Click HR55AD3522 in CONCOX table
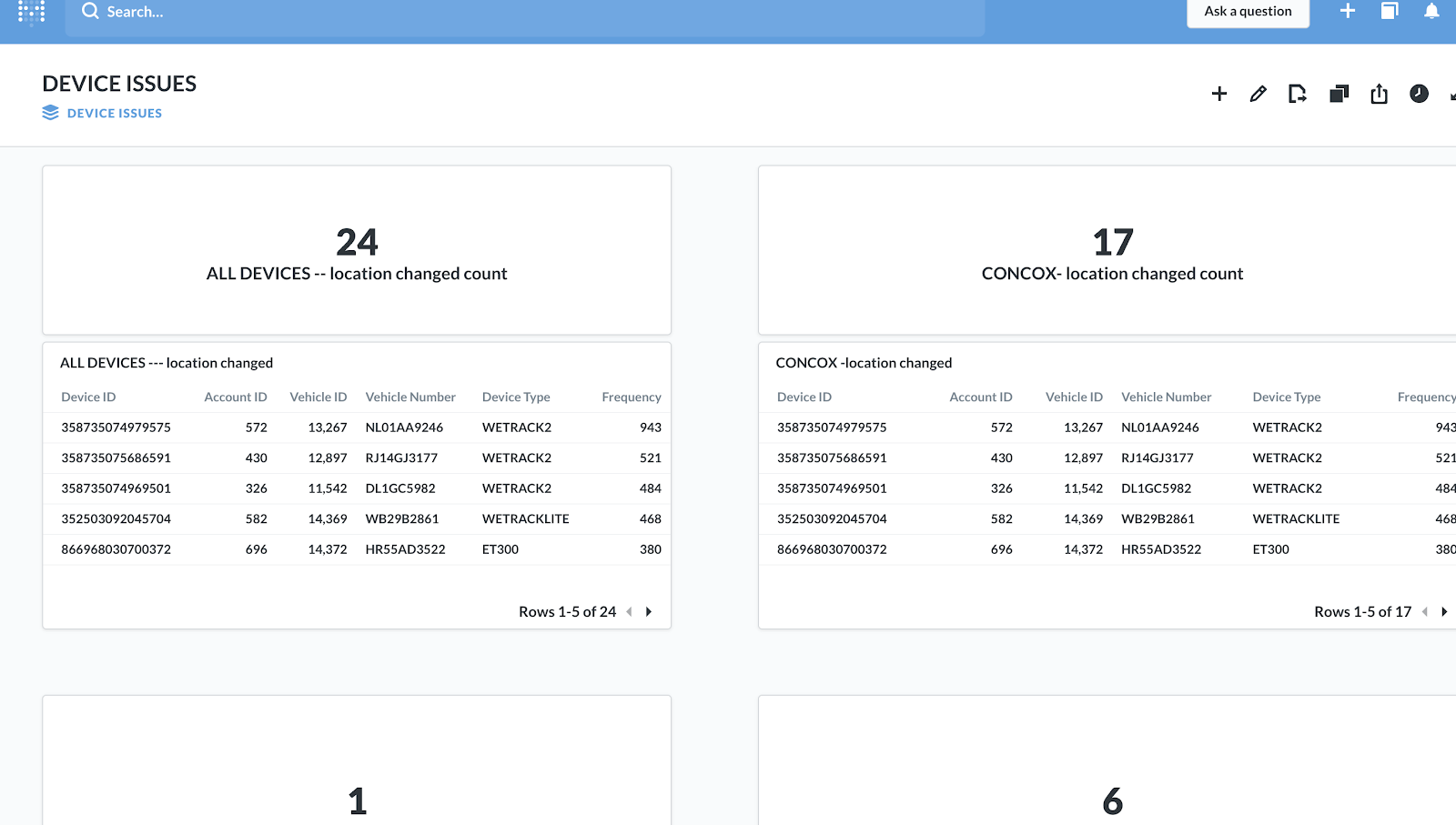The height and width of the screenshot is (825, 1456). click(1161, 549)
